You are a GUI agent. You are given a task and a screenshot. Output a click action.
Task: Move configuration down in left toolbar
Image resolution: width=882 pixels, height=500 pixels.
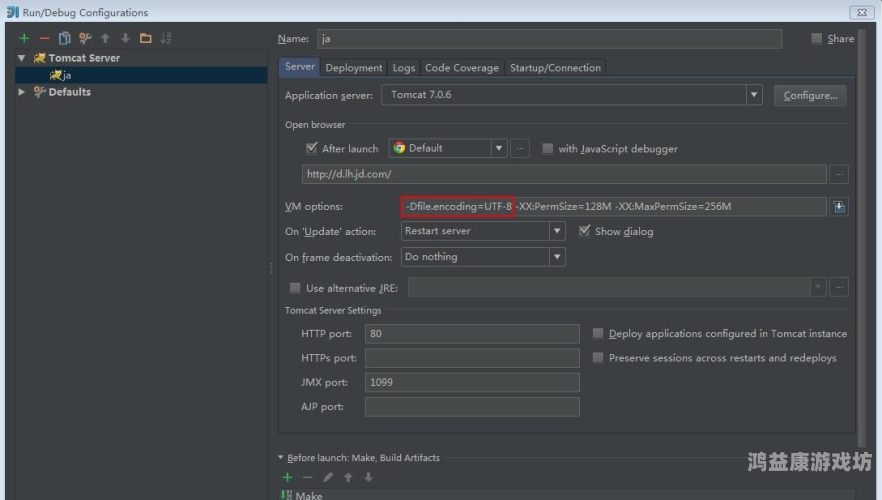pyautogui.click(x=125, y=38)
